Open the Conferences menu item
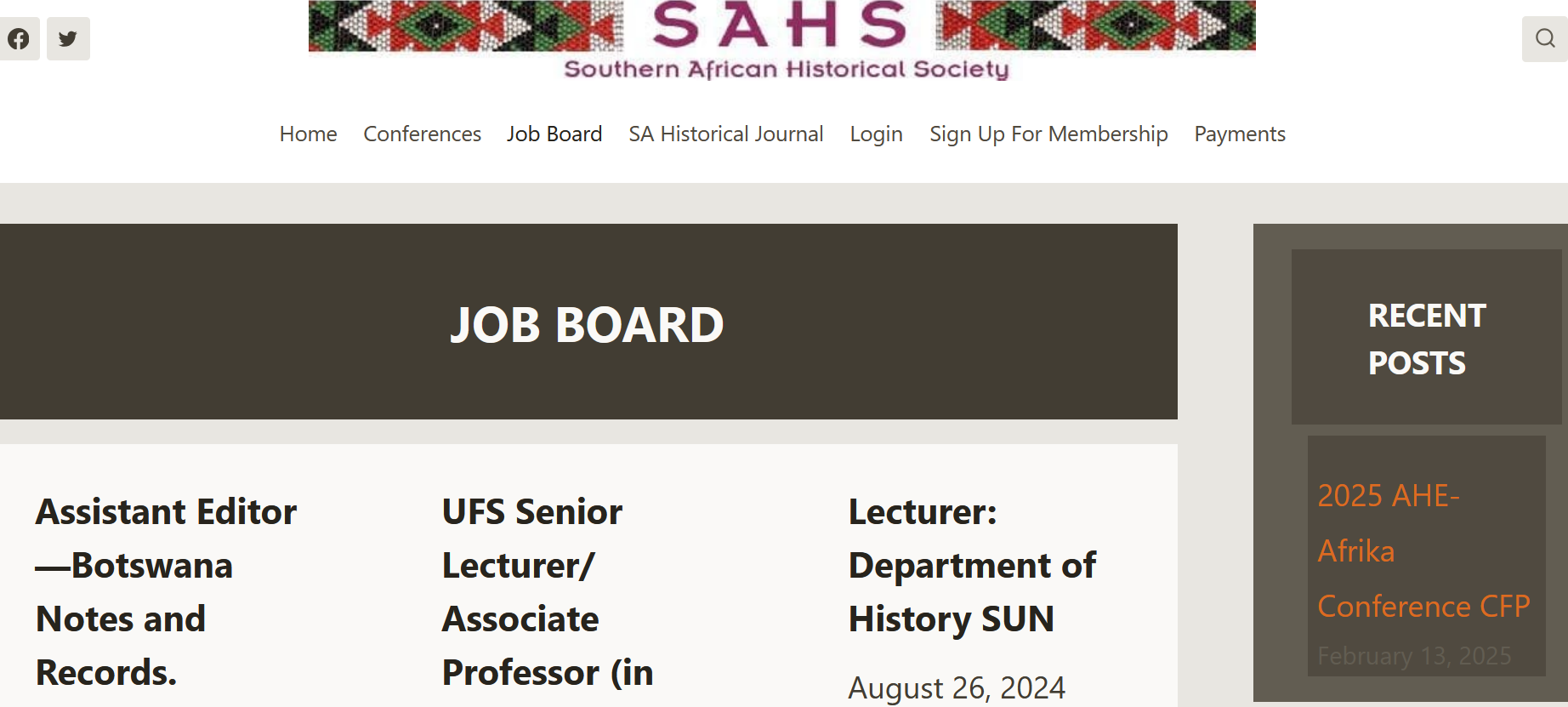Image resolution: width=1568 pixels, height=707 pixels. click(422, 134)
